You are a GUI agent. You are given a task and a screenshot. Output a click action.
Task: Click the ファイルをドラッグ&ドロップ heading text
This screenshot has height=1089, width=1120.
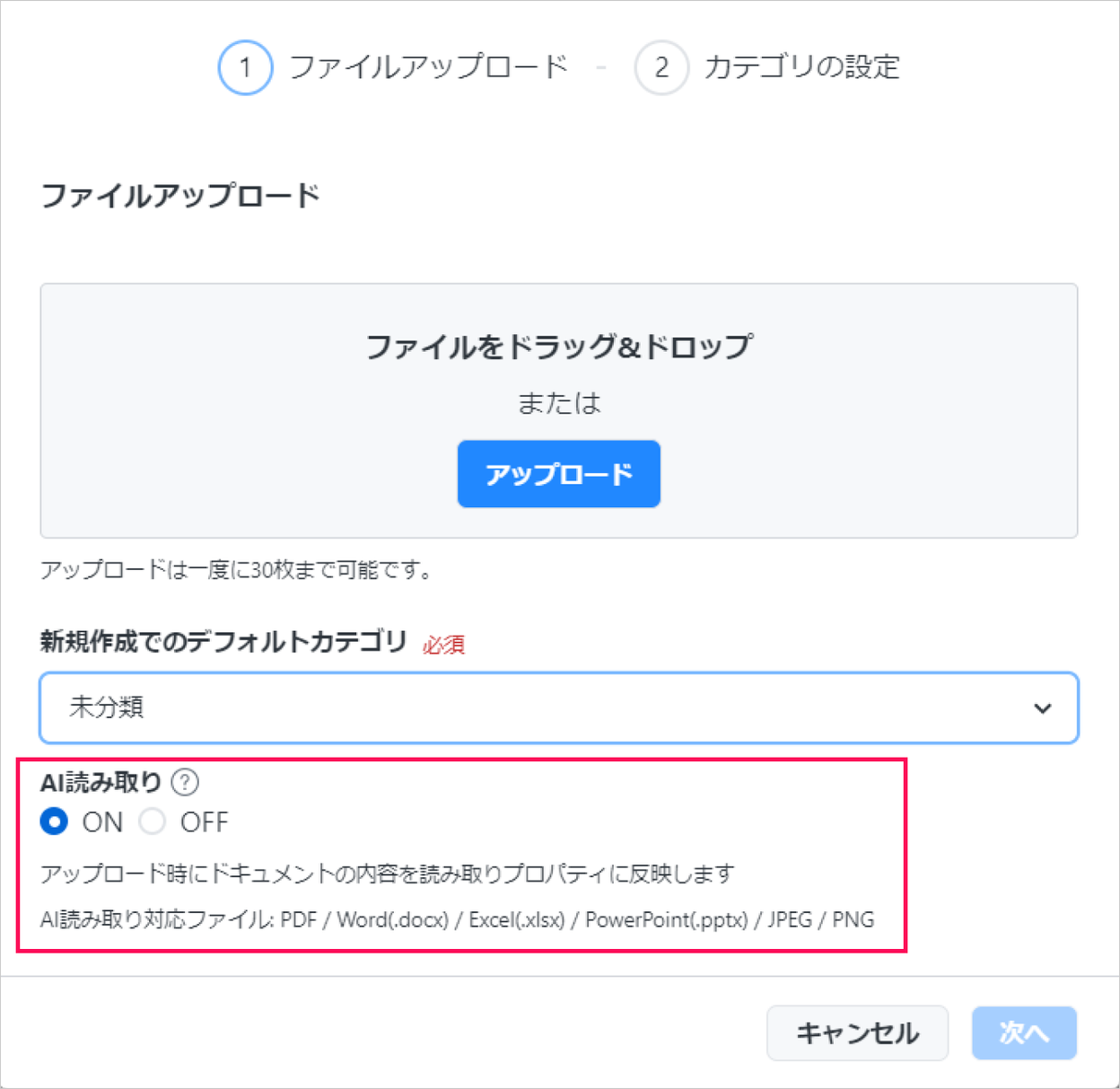point(559,347)
